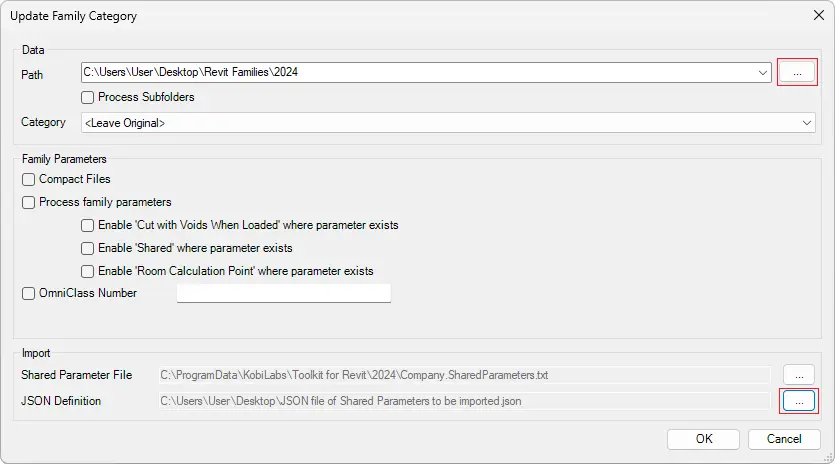Toggle Enable 'Room Calculation Point' checkbox
The width and height of the screenshot is (835, 464).
tap(89, 271)
